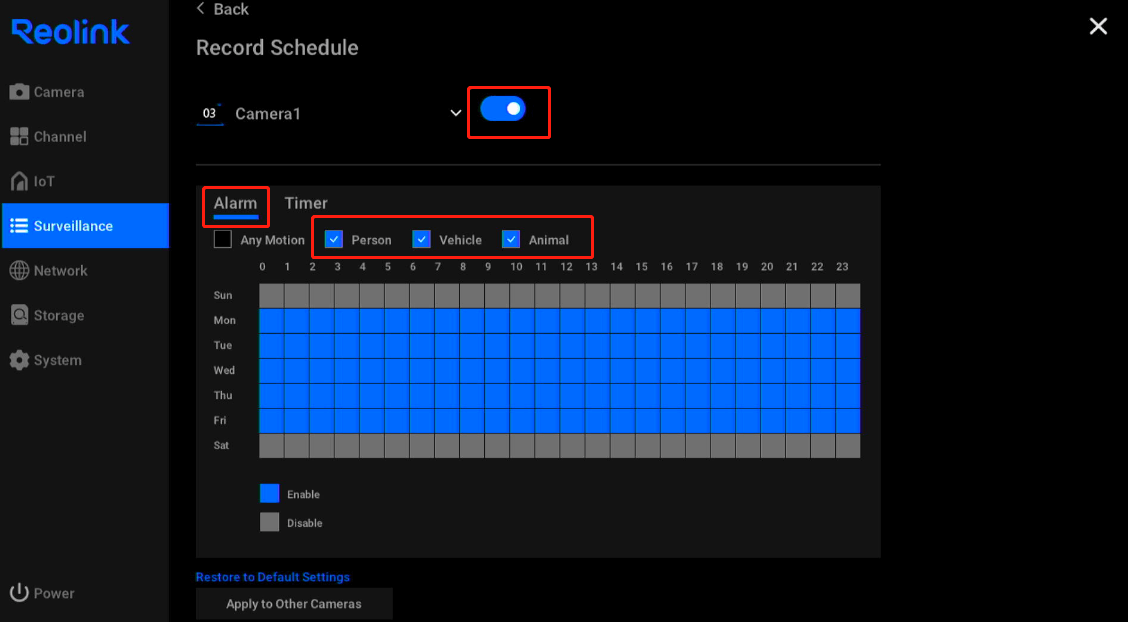The image size is (1128, 622).
Task: Click Restore to Default Settings link
Action: pos(273,577)
